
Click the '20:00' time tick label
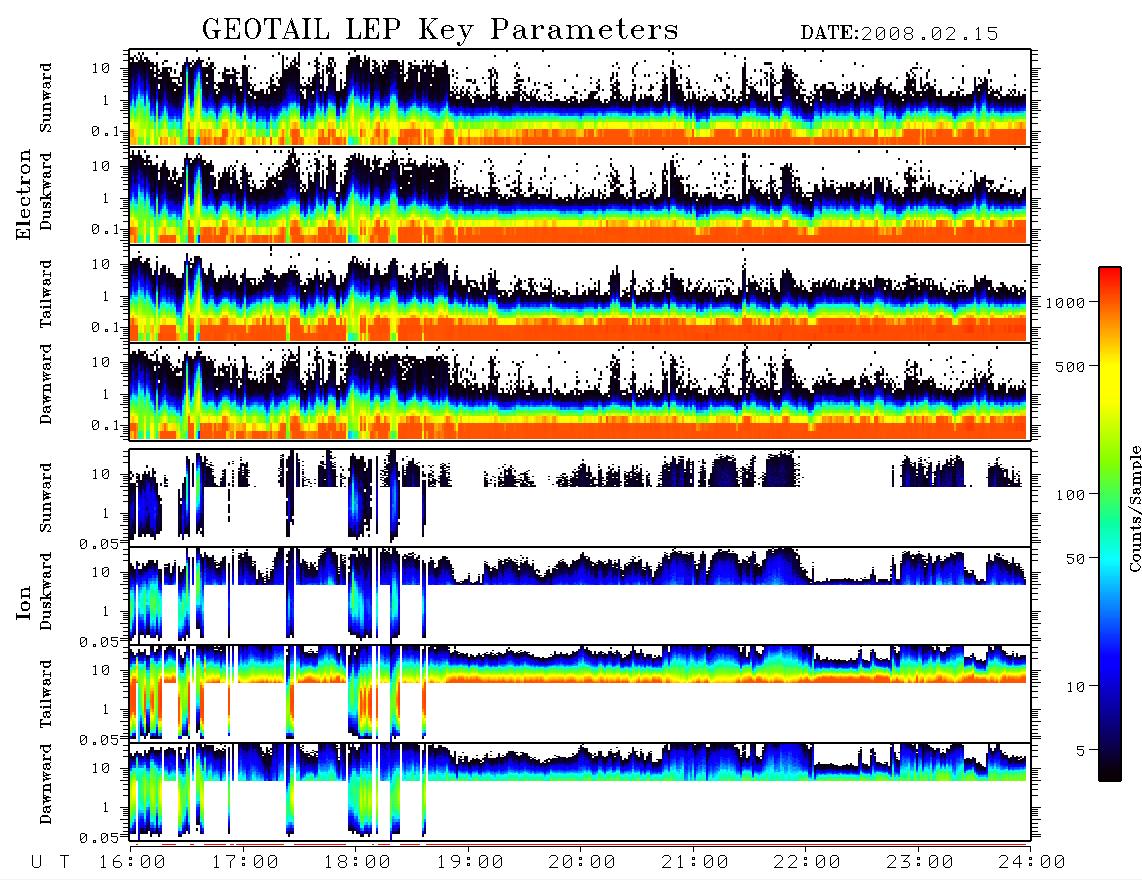[x=582, y=862]
